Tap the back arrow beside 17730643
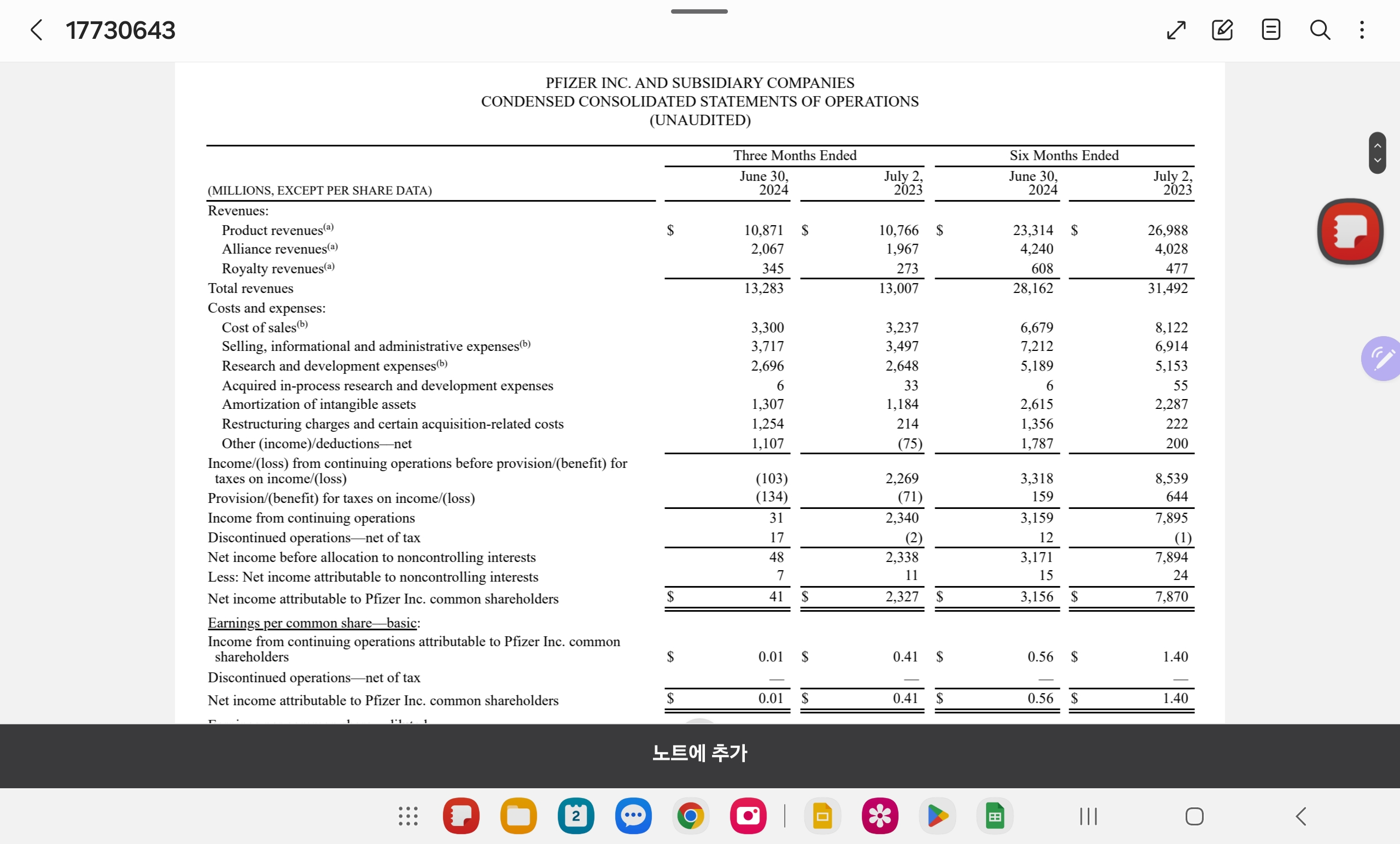 coord(36,30)
